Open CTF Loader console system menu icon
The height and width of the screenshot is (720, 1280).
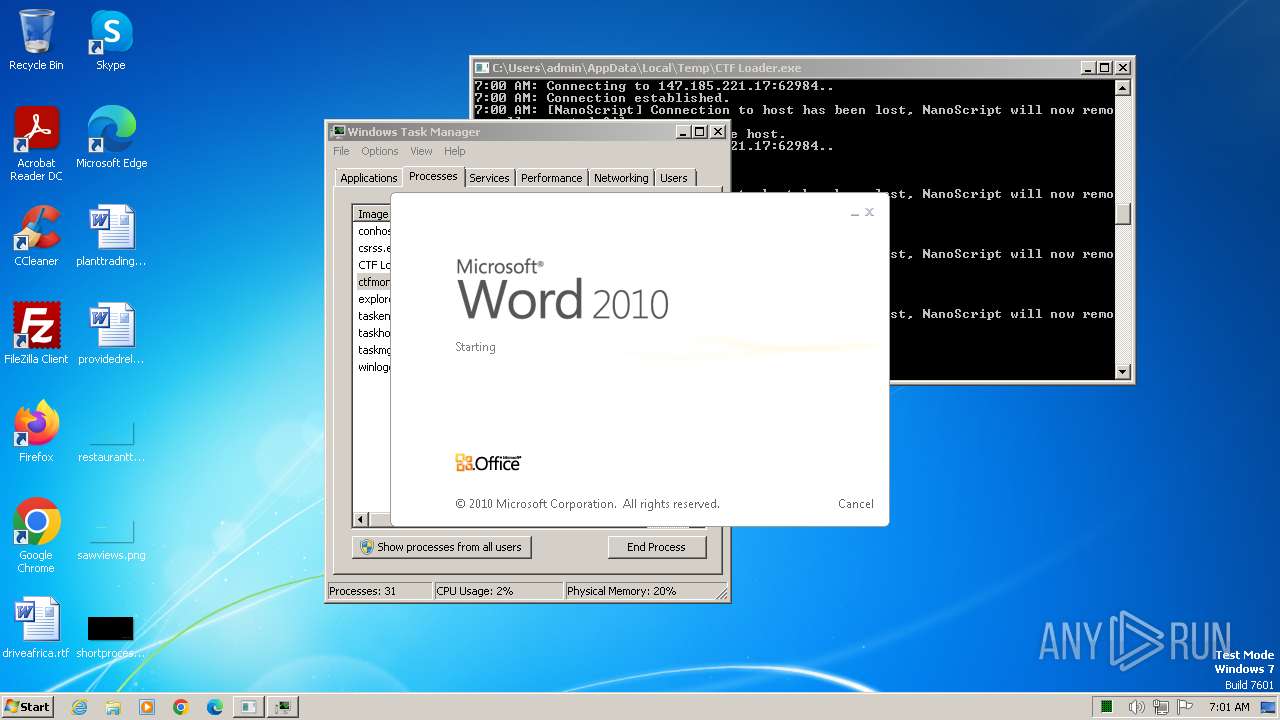[x=482, y=68]
